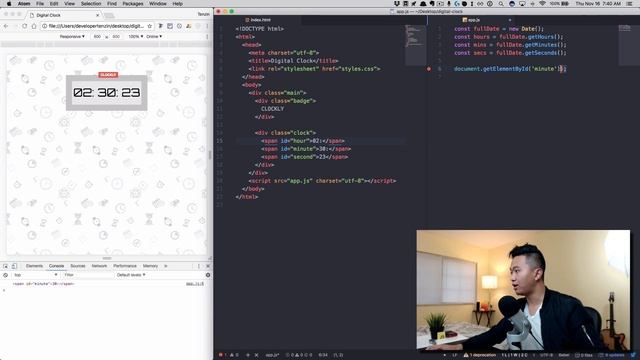Click the 02:30:23 clock display
Screen dimensions: 640x360
(x=107, y=93)
